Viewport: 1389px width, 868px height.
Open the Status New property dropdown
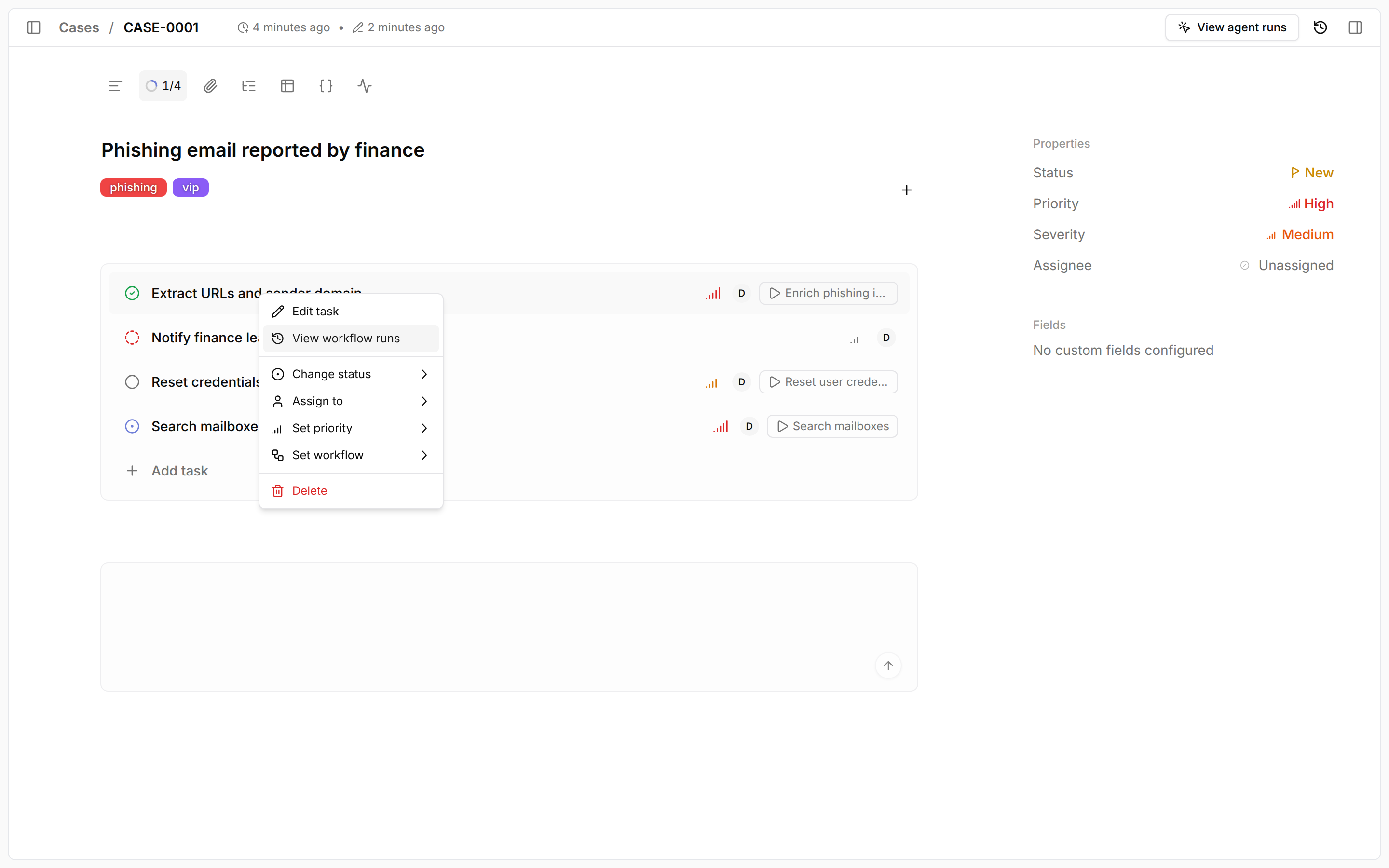pos(1311,173)
